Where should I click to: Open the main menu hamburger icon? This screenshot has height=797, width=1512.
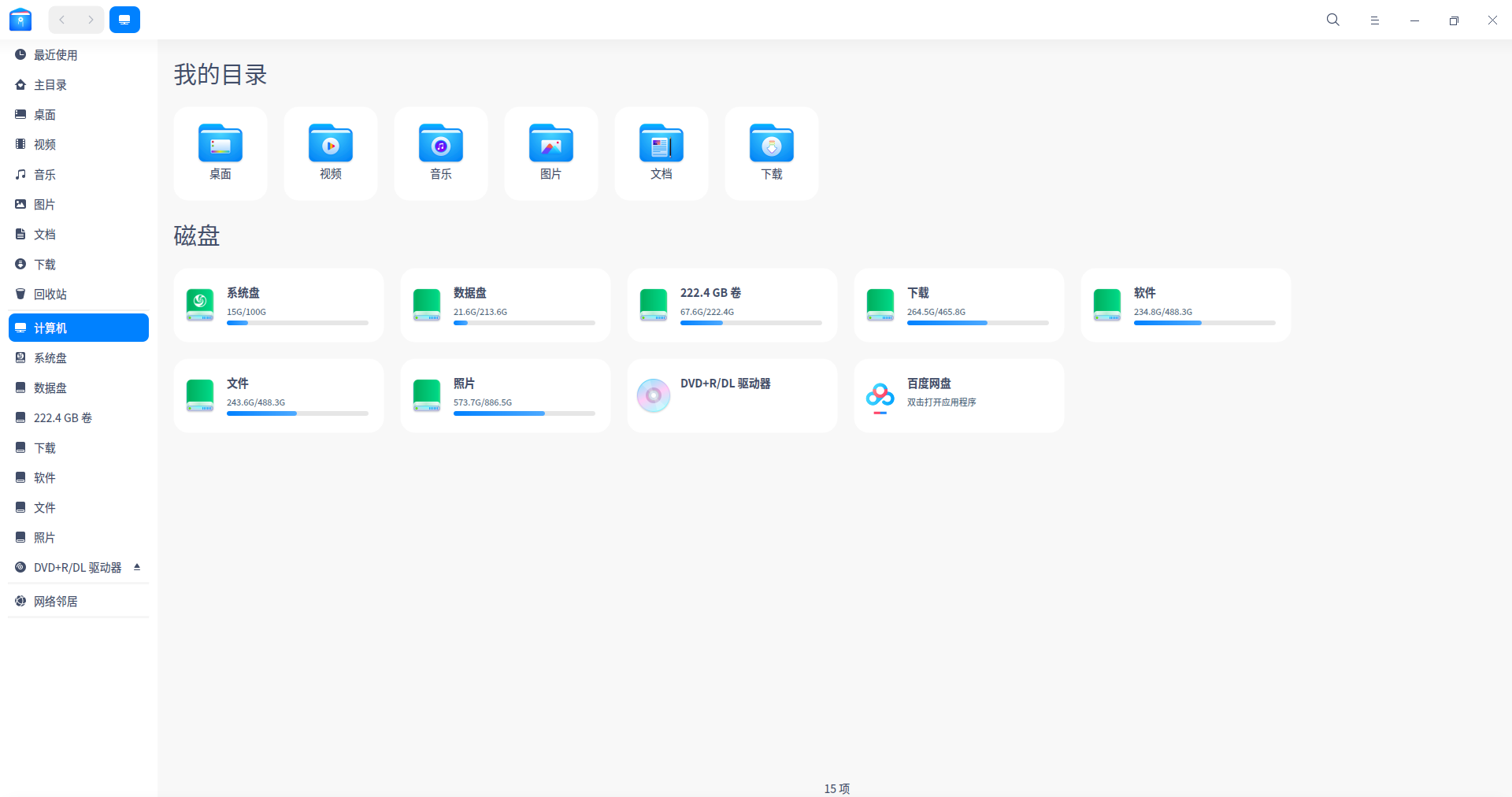click(1374, 20)
